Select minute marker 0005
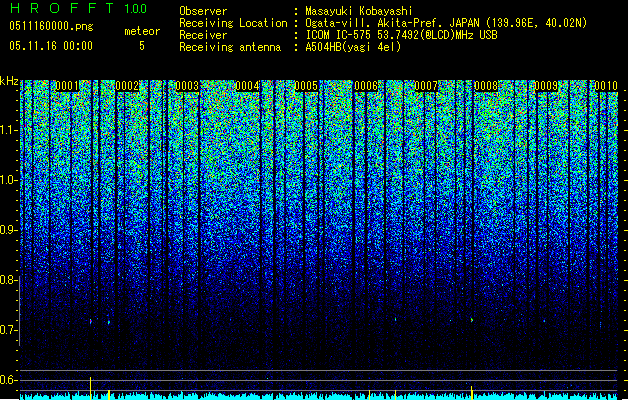This screenshot has width=629, height=400. pos(306,86)
